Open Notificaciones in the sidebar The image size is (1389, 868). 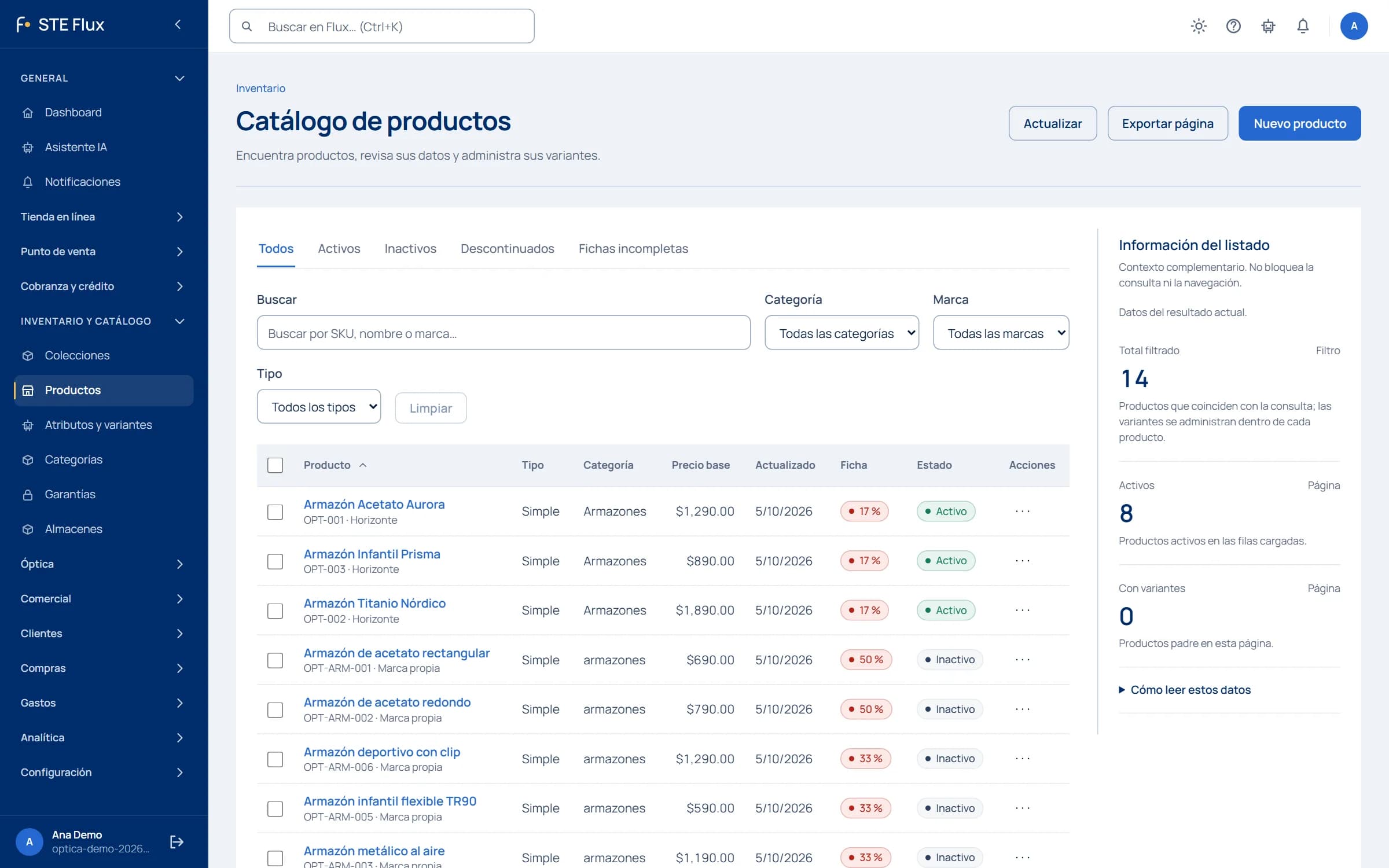pos(104,182)
